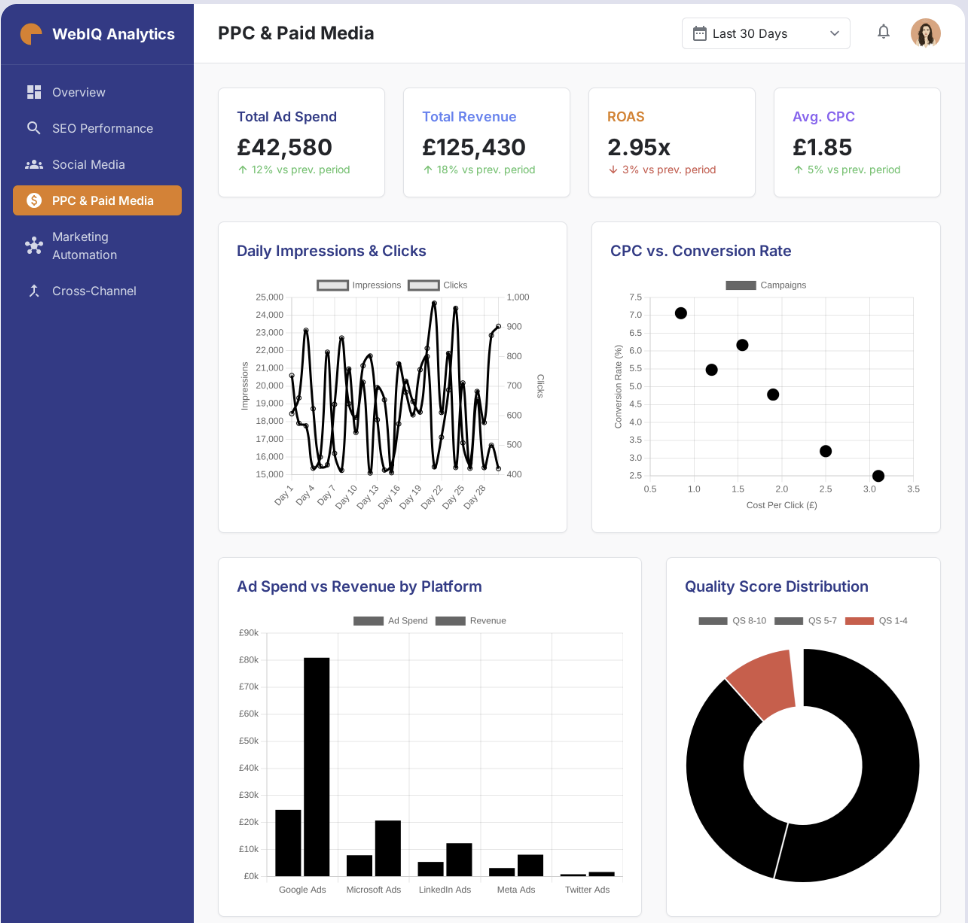Open the Last 30 Days dropdown
968x923 pixels.
click(765, 33)
